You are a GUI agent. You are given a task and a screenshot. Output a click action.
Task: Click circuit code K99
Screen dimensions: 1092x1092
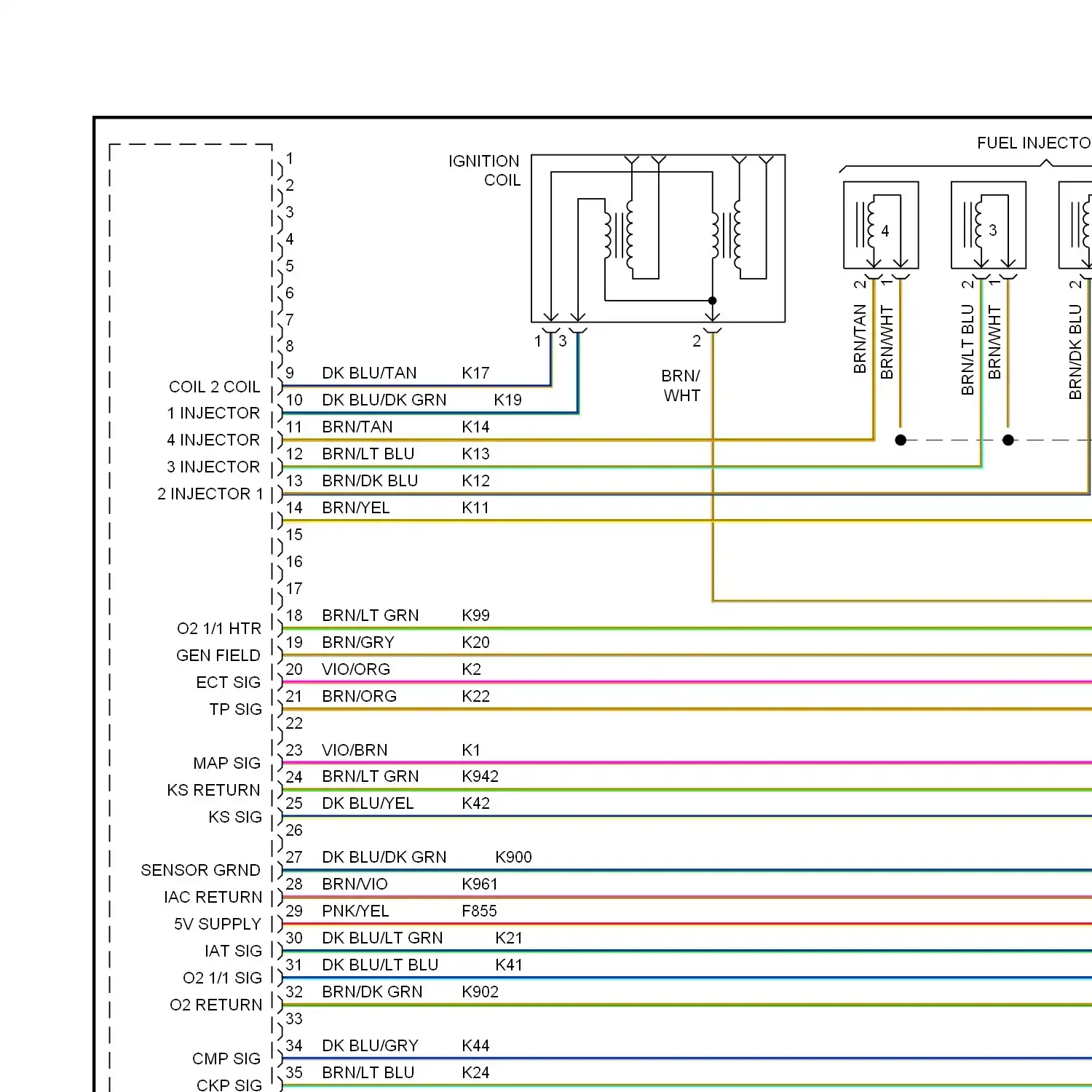(475, 615)
